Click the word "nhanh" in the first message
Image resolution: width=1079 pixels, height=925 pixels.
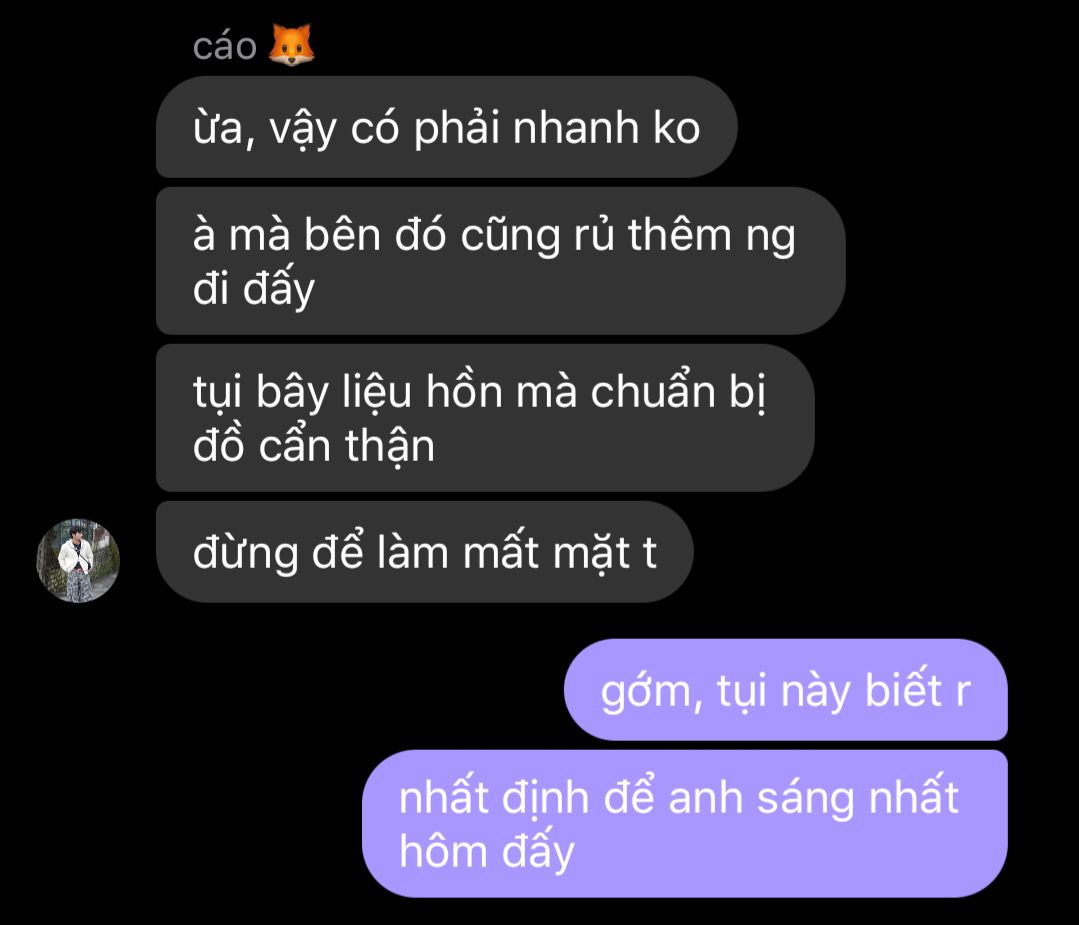pos(576,128)
